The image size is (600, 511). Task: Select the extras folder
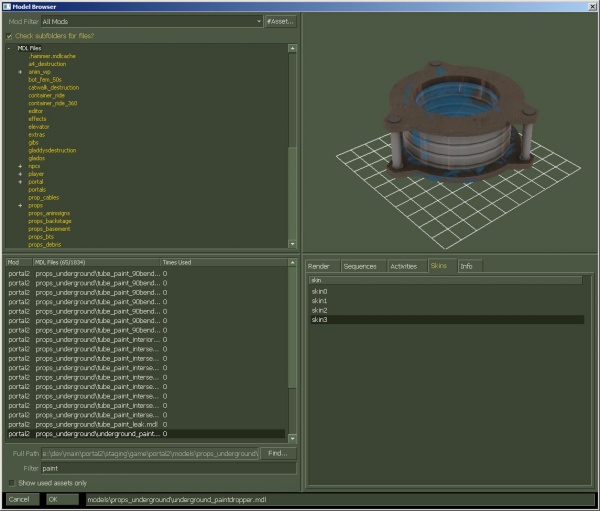(x=37, y=135)
